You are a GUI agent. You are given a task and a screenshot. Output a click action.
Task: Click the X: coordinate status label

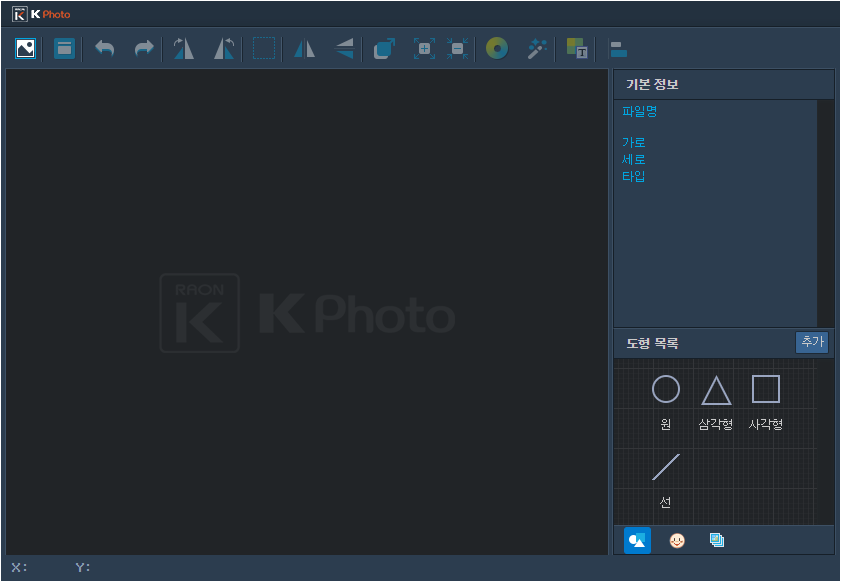click(20, 568)
